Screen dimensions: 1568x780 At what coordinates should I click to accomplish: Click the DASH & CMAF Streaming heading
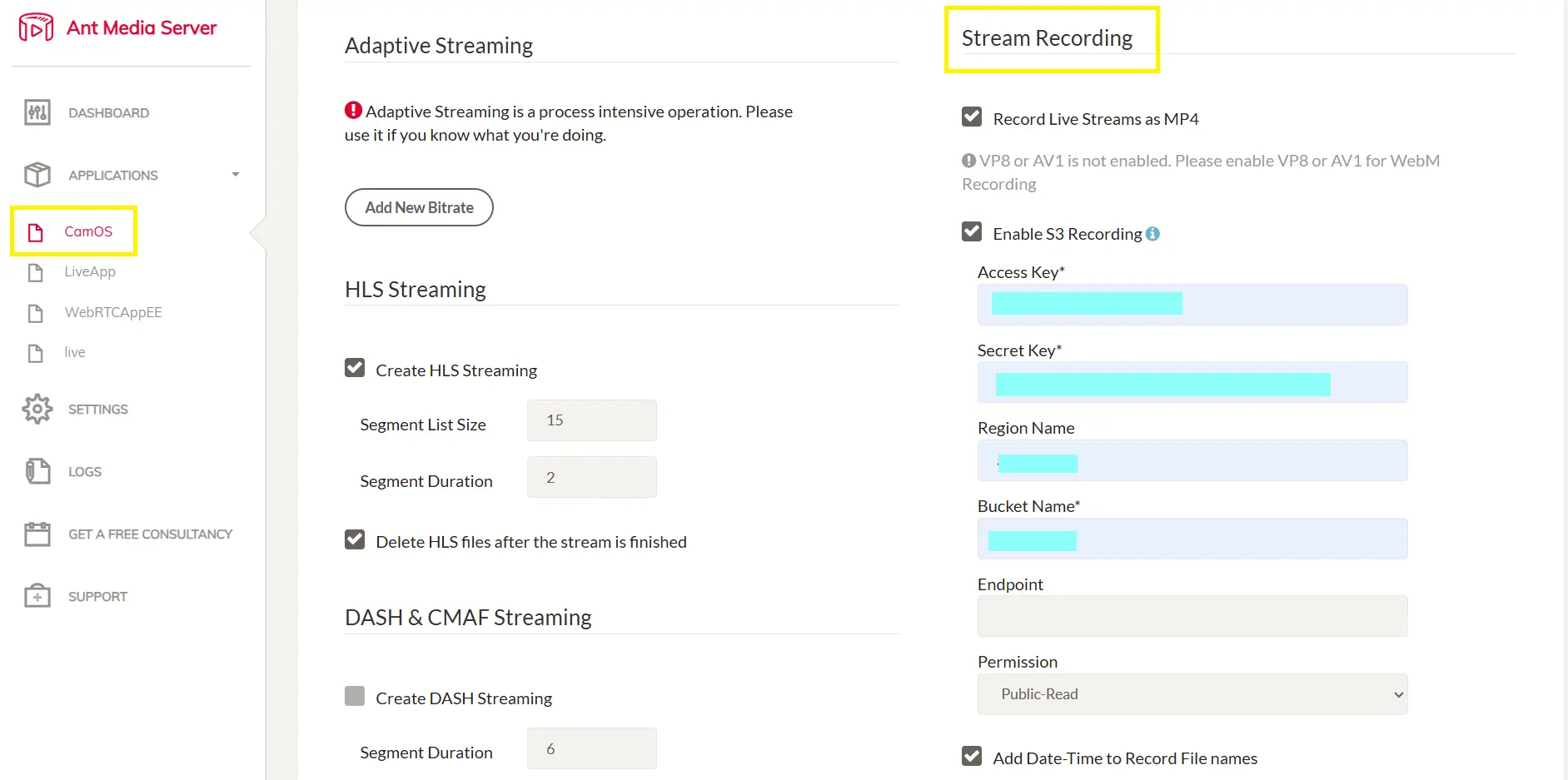tap(468, 618)
